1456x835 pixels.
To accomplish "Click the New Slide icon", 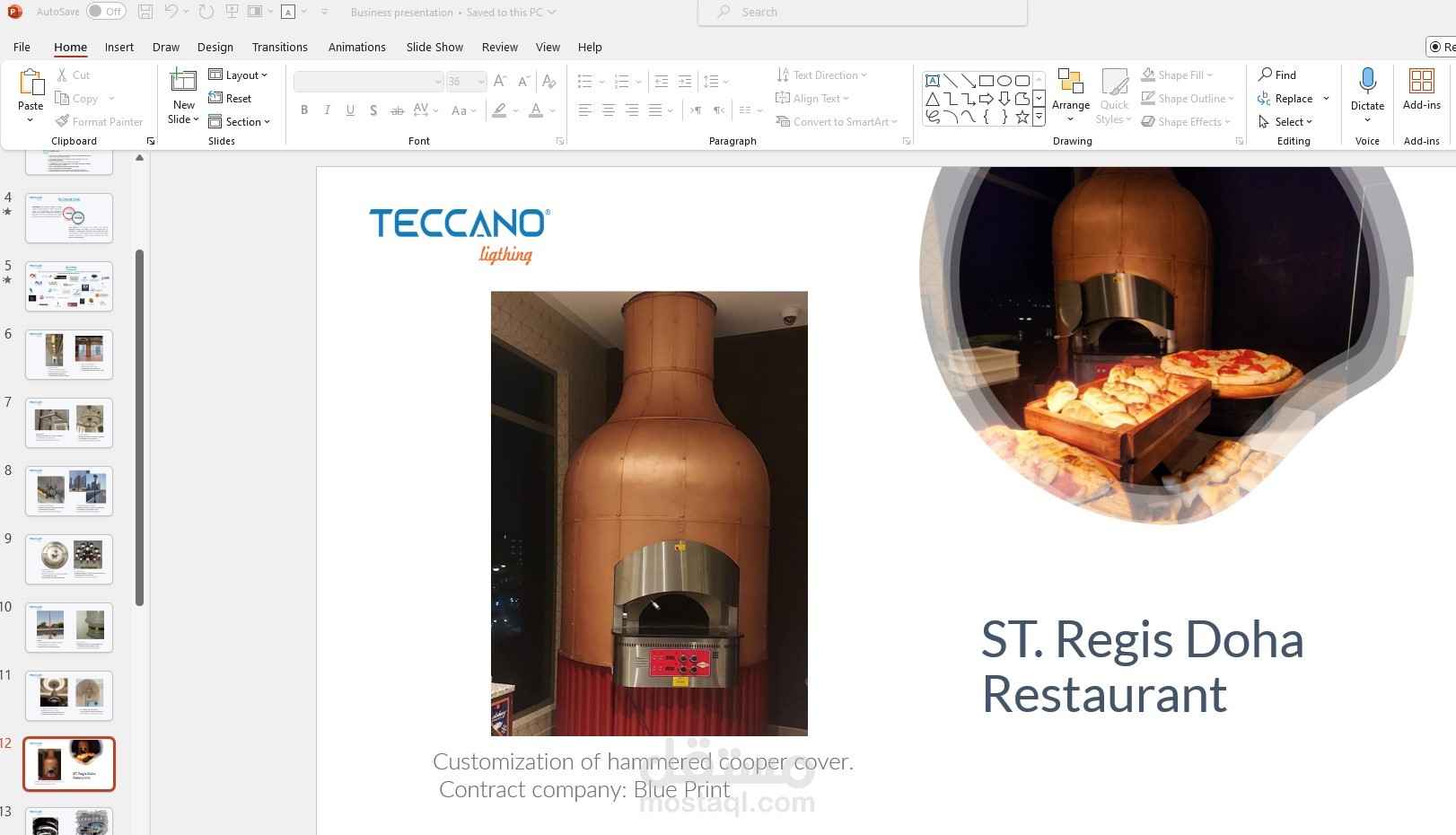I will (x=183, y=81).
